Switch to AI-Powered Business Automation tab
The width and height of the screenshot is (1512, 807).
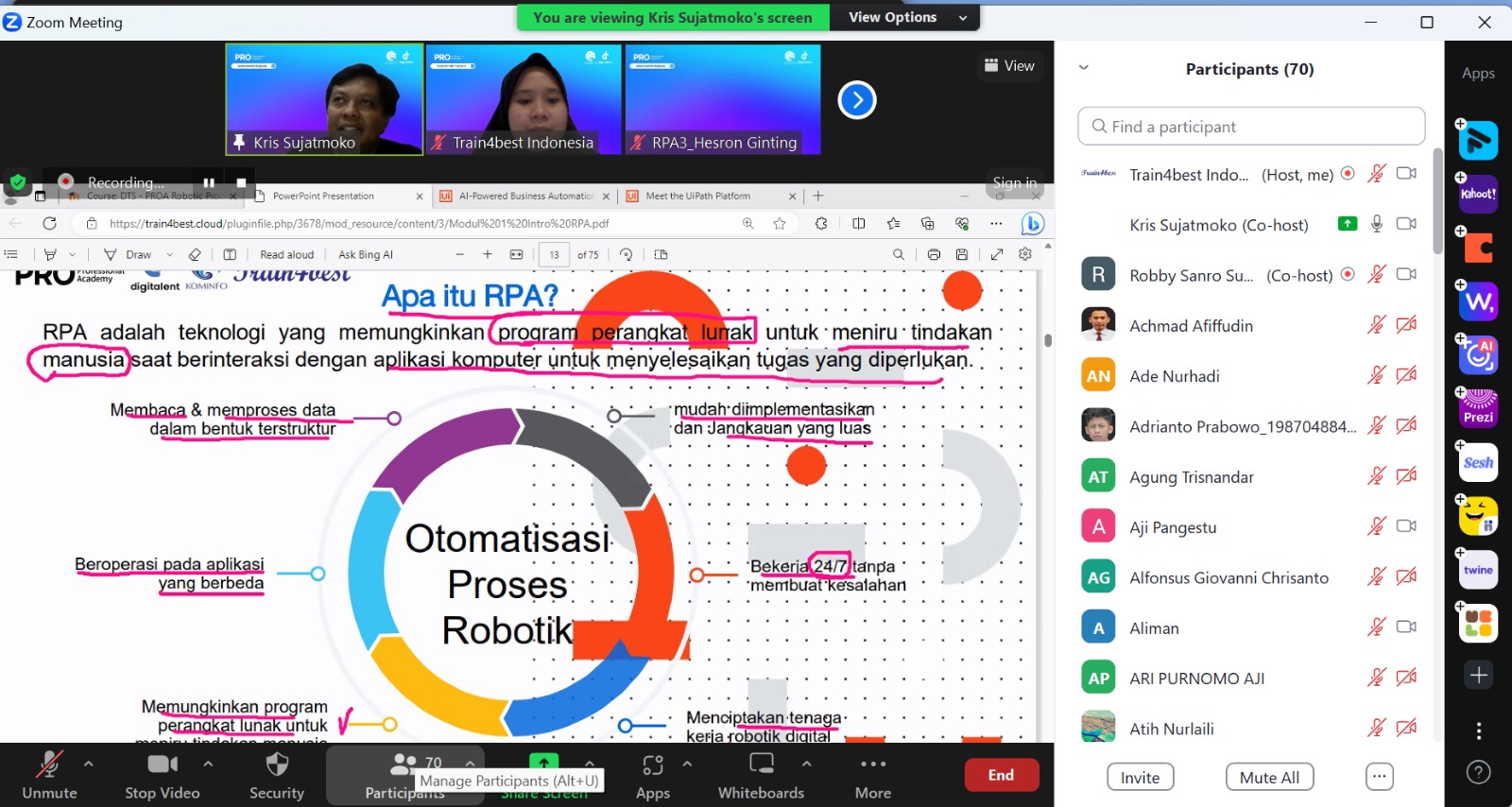pyautogui.click(x=525, y=196)
